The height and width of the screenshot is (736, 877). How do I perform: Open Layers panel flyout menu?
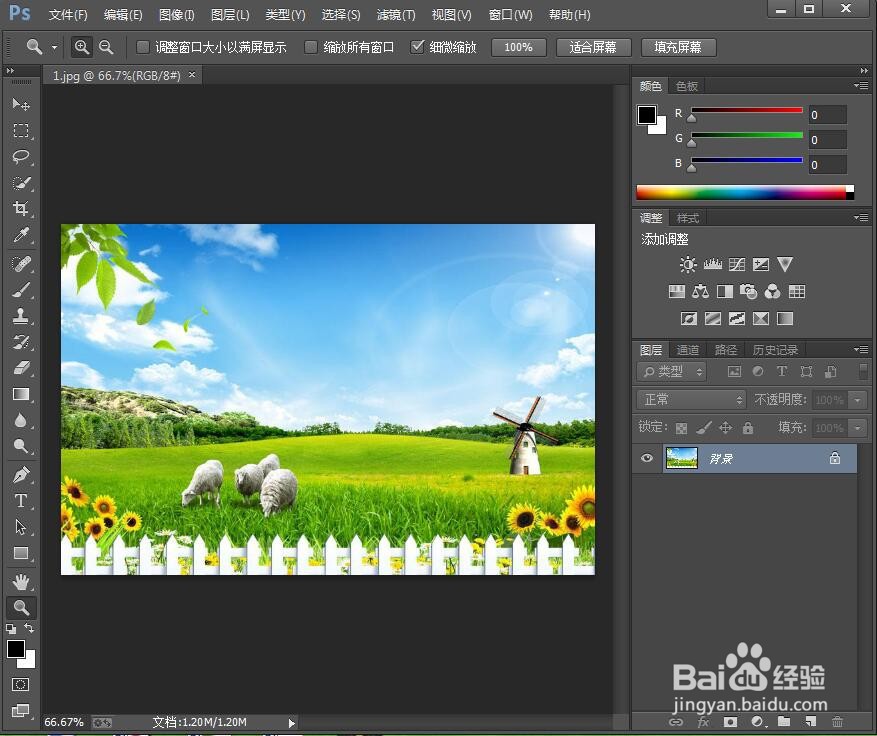[x=861, y=350]
